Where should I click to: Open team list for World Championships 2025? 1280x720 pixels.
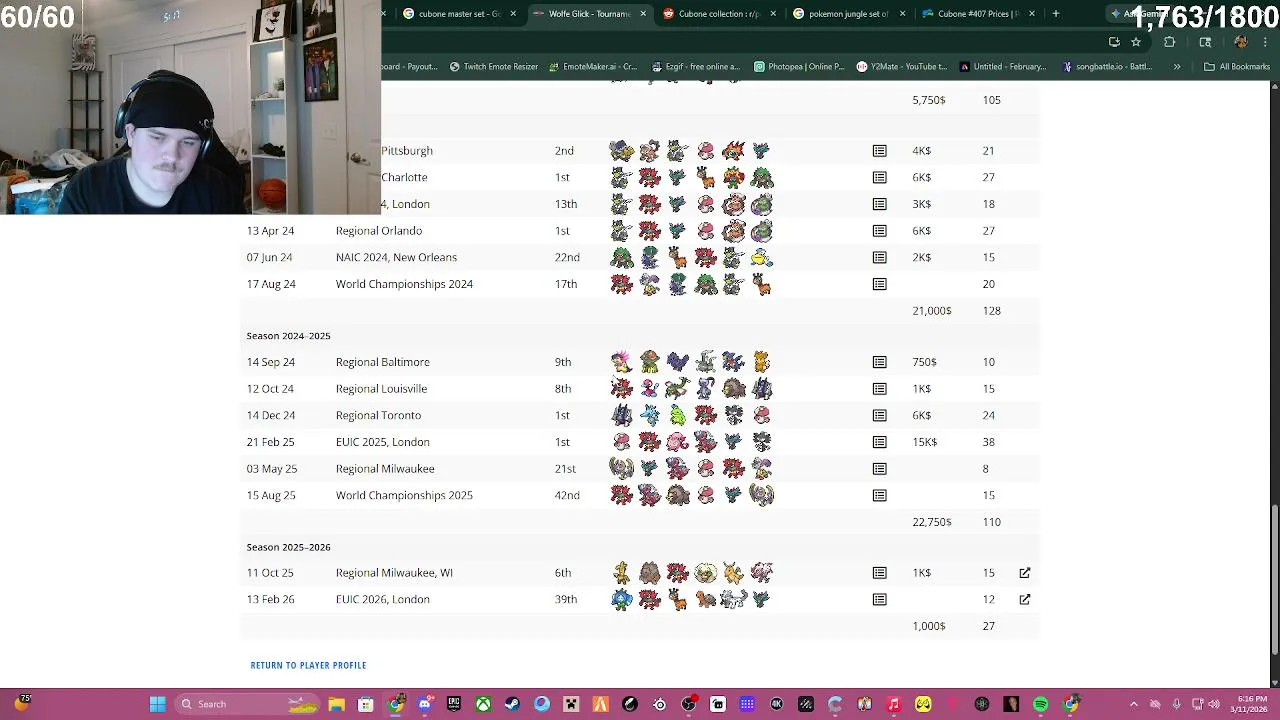pos(879,495)
